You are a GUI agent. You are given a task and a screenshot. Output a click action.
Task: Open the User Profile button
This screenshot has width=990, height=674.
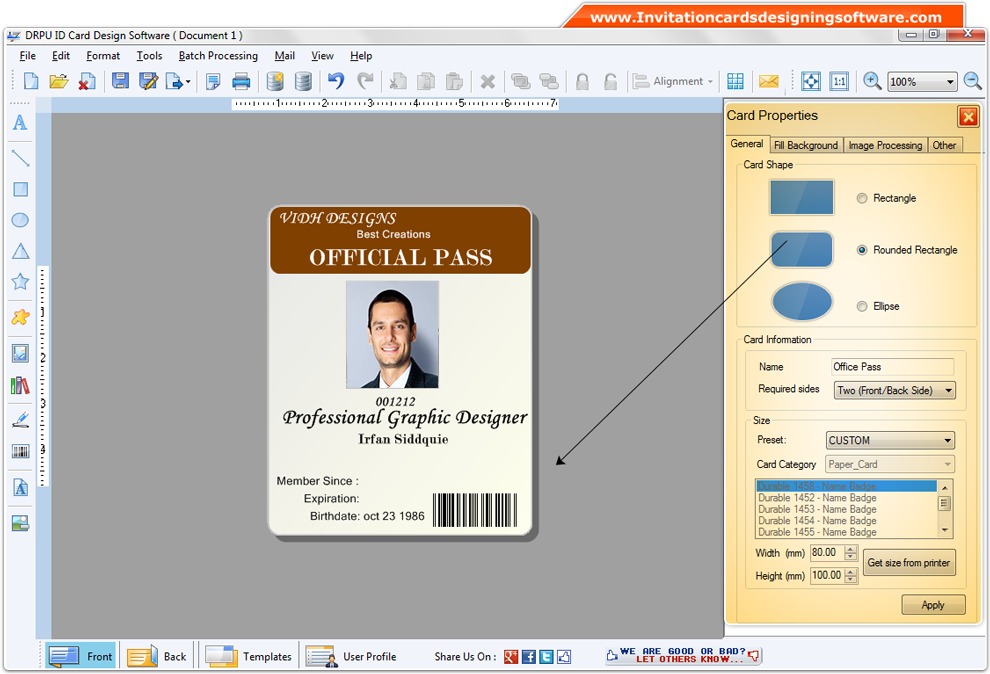[x=351, y=656]
